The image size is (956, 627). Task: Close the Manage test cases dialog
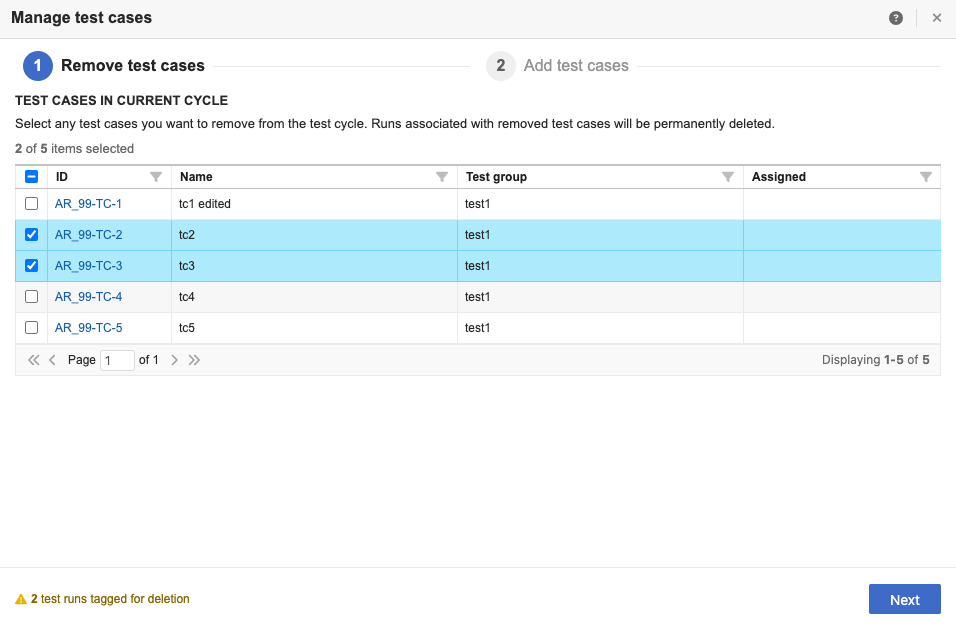pyautogui.click(x=937, y=18)
